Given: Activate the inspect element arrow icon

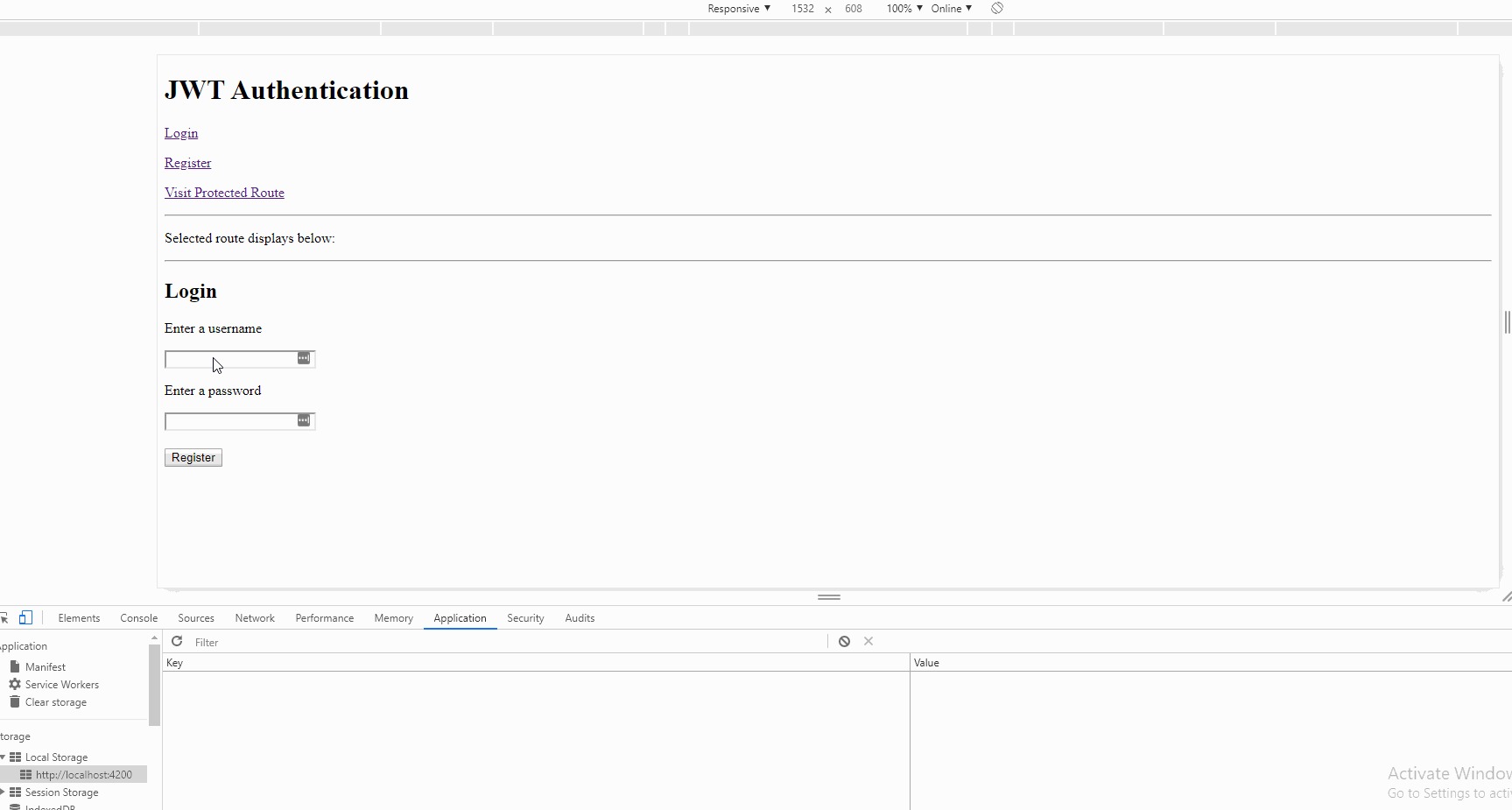Looking at the screenshot, I should [4, 617].
